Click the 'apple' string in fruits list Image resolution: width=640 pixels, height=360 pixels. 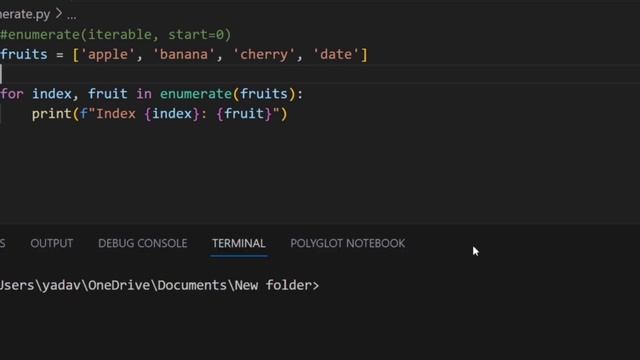click(108, 55)
